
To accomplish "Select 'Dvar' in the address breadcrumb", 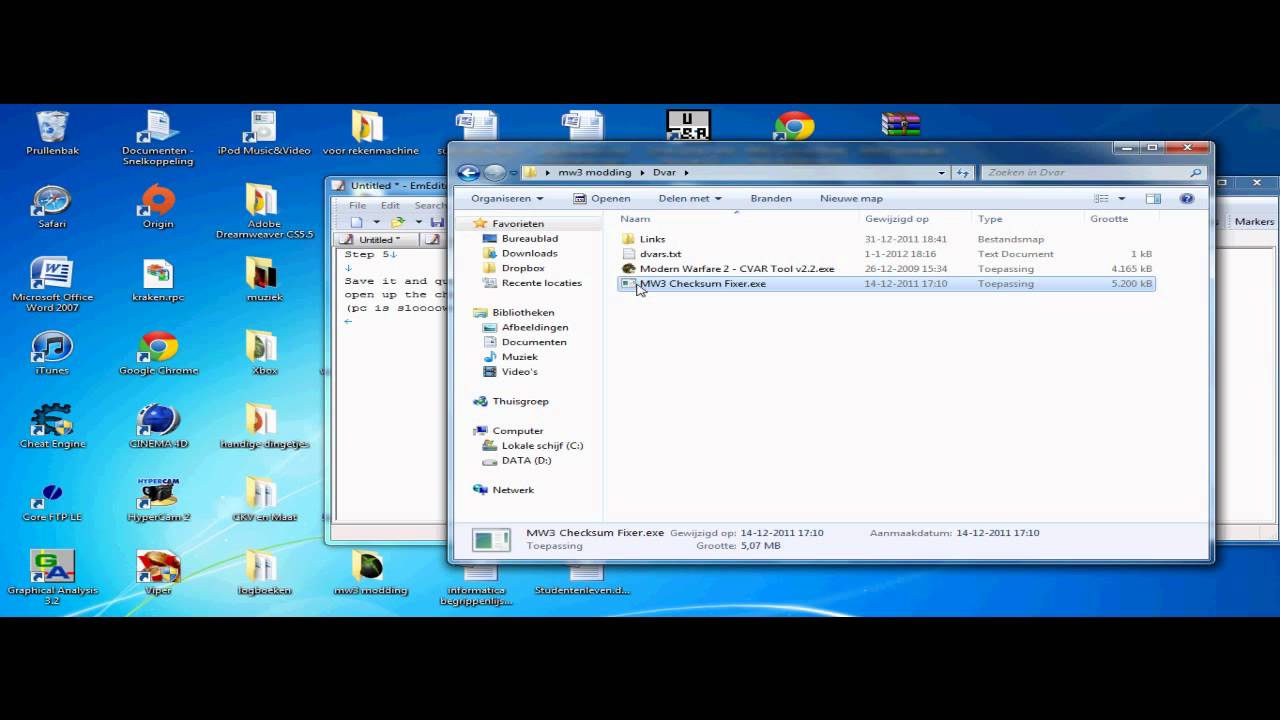I will point(664,172).
